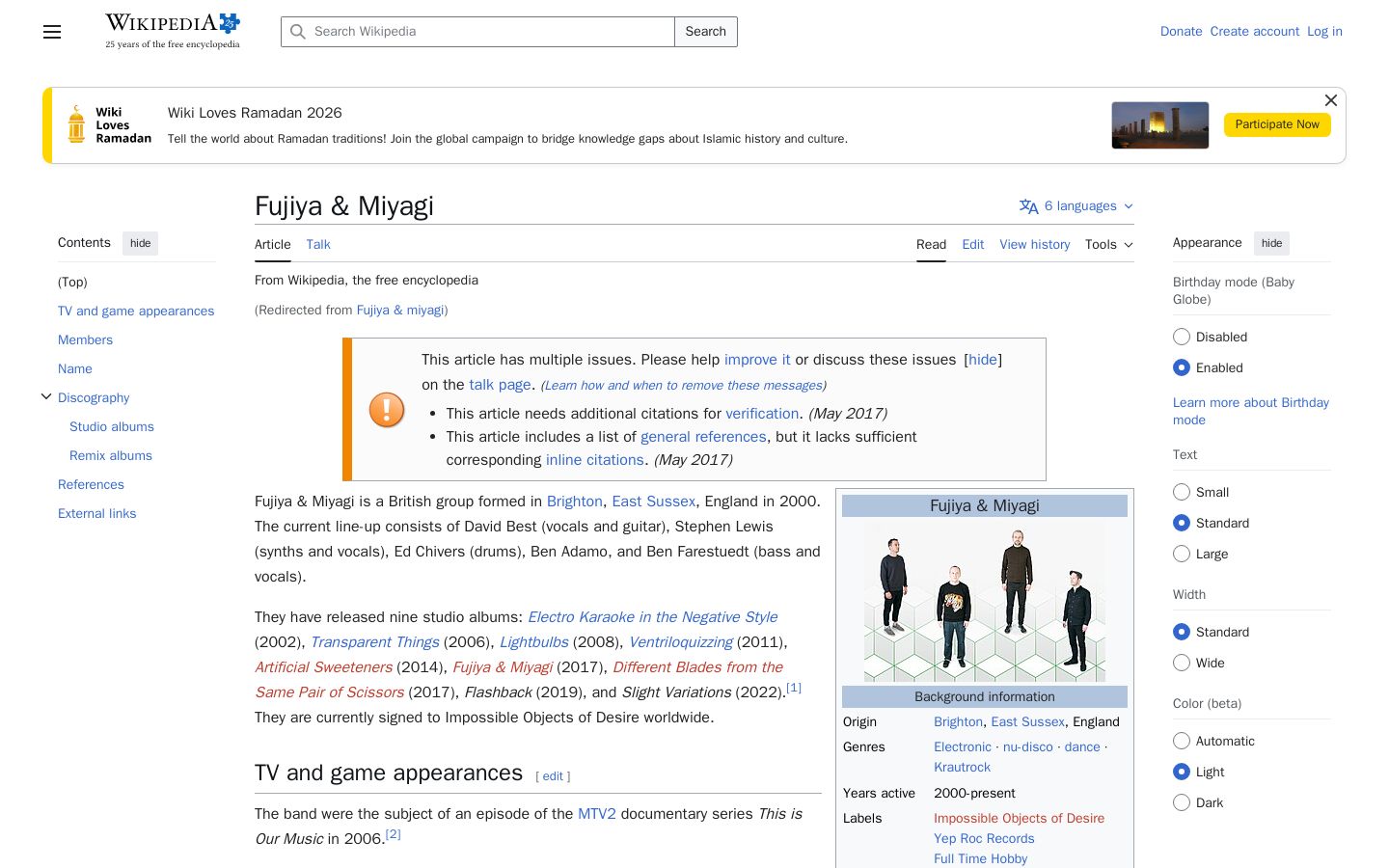Image resolution: width=1389 pixels, height=868 pixels.
Task: Hide the Appearance panel
Action: coord(1271,243)
